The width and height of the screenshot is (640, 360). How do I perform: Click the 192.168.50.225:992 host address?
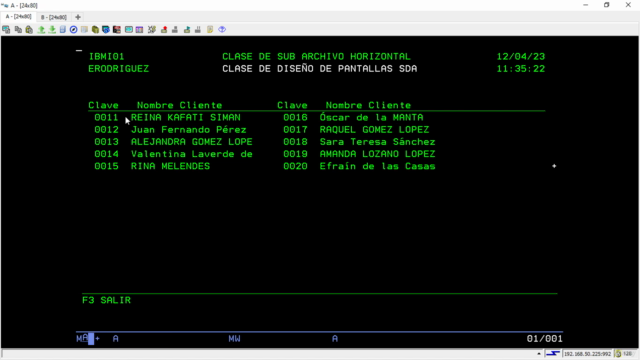coord(587,354)
